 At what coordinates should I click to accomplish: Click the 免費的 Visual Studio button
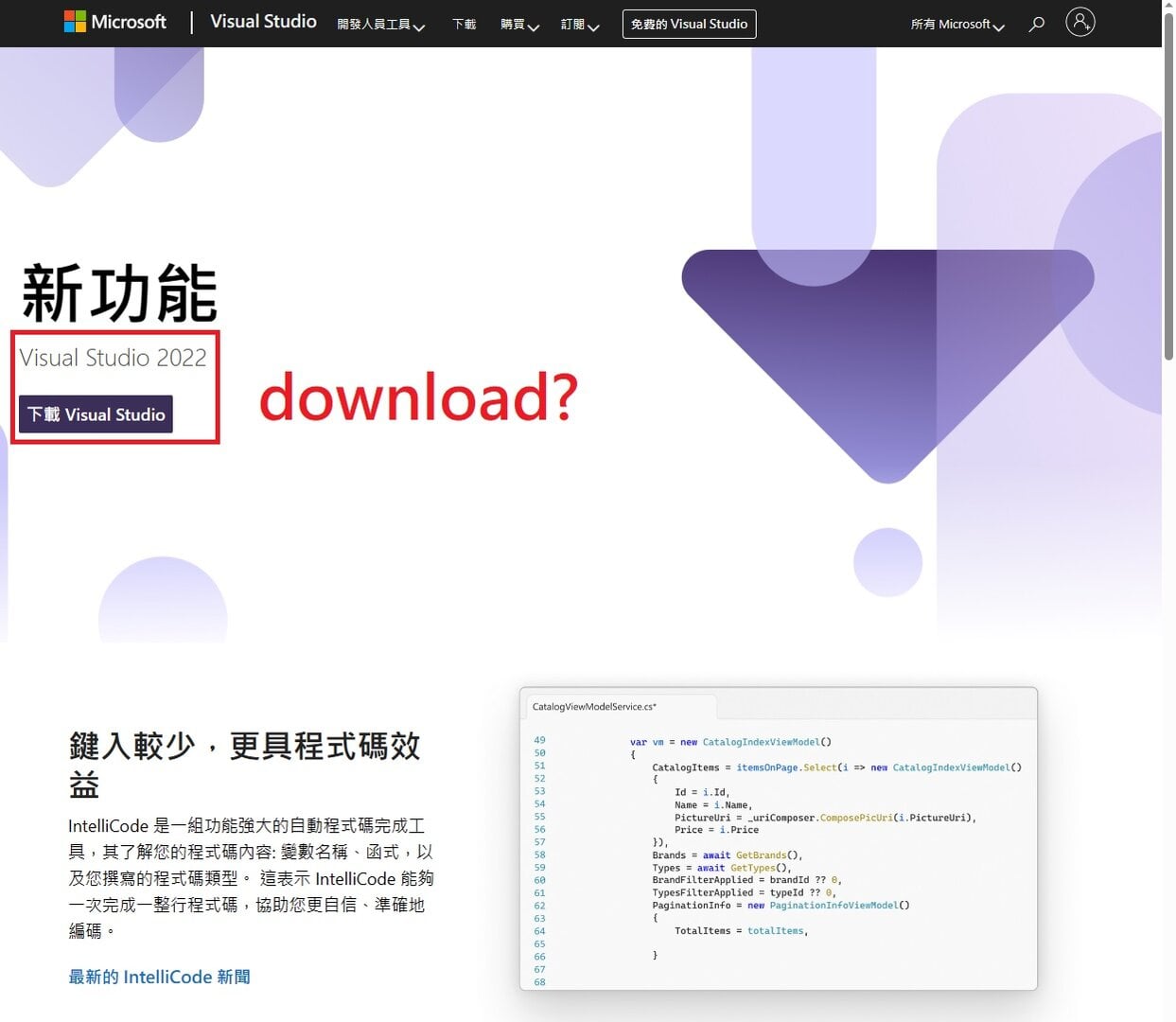689,24
